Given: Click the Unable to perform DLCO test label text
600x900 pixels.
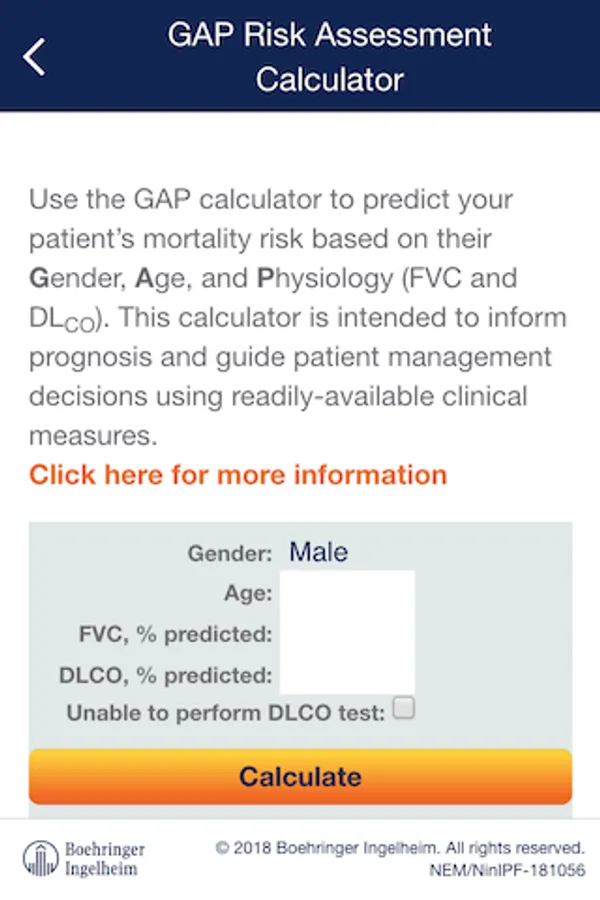Looking at the screenshot, I should tap(226, 713).
